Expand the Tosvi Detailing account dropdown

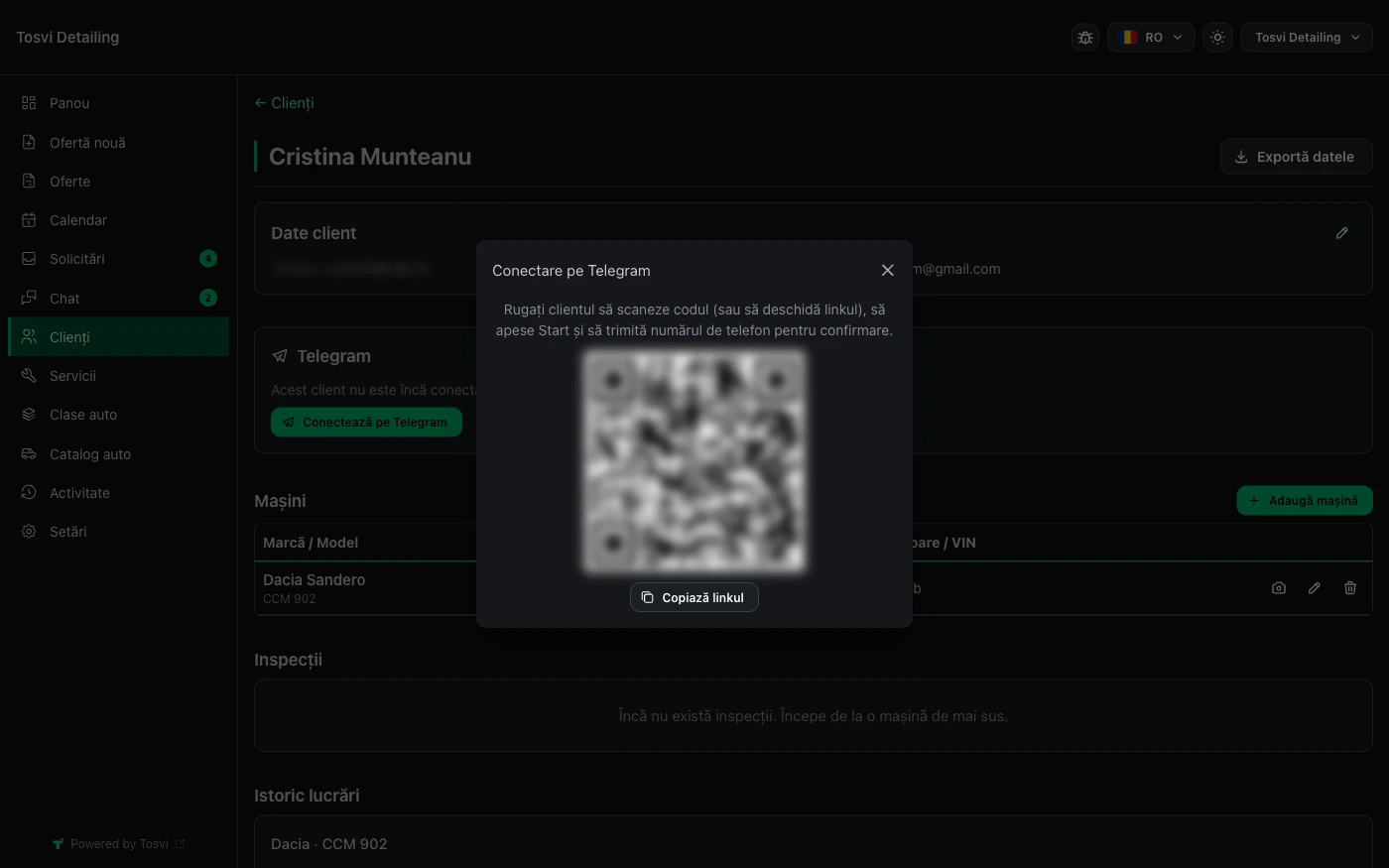coord(1307,38)
